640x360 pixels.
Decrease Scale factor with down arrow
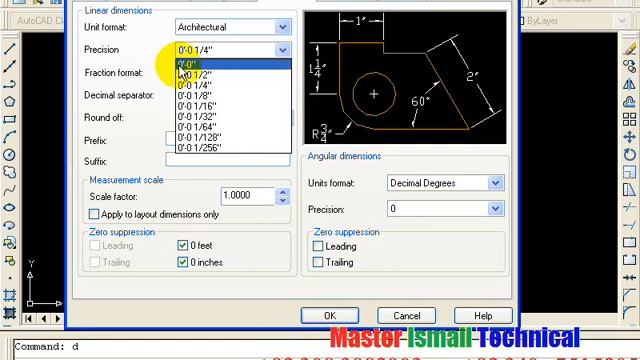(282, 200)
